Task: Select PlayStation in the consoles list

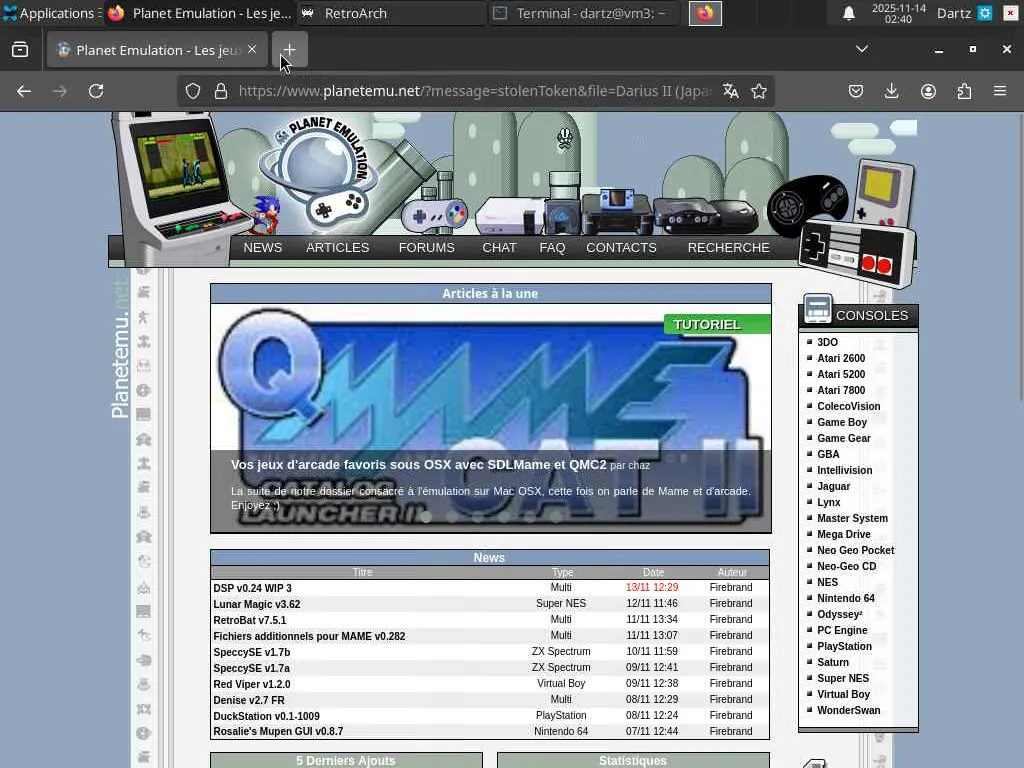Action: [844, 647]
